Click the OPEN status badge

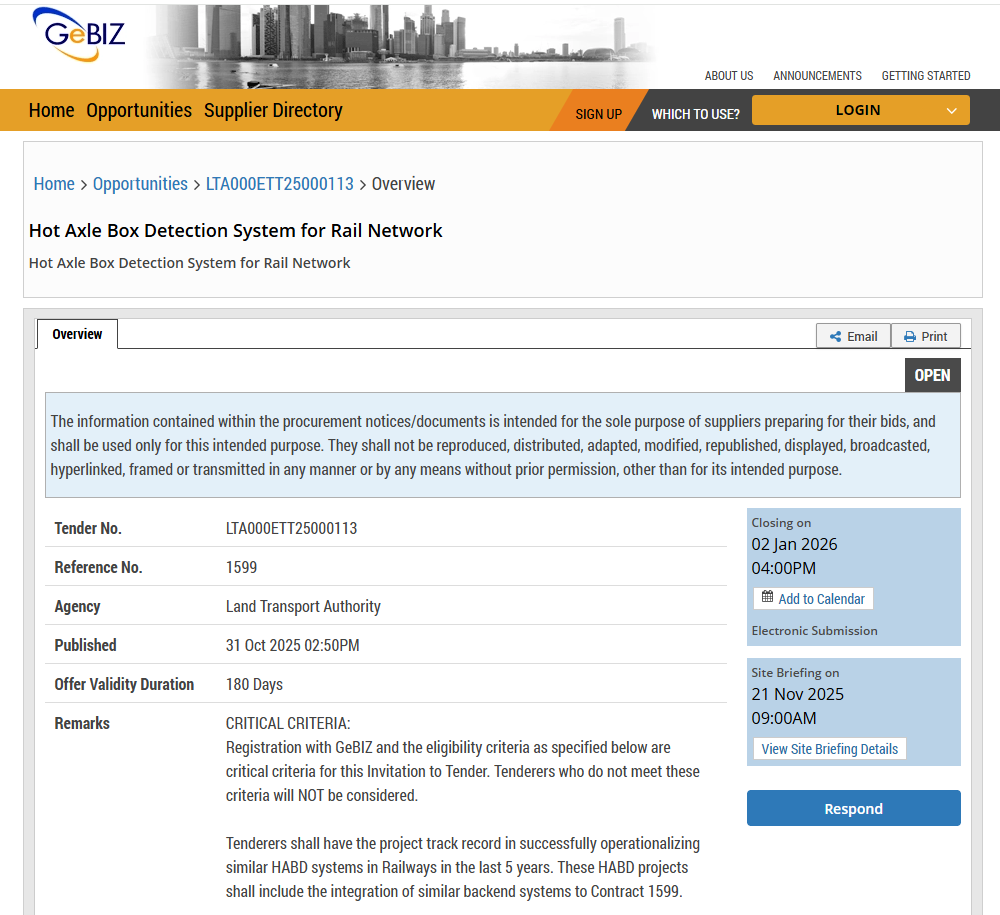point(932,375)
